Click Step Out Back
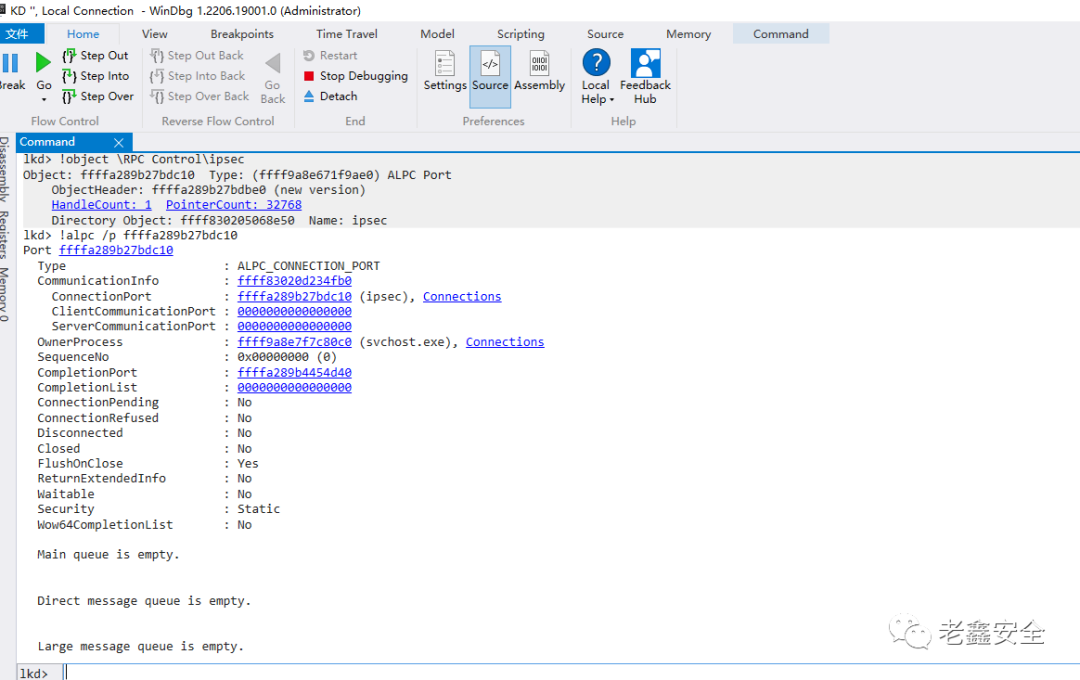The image size is (1080, 680). (x=197, y=56)
